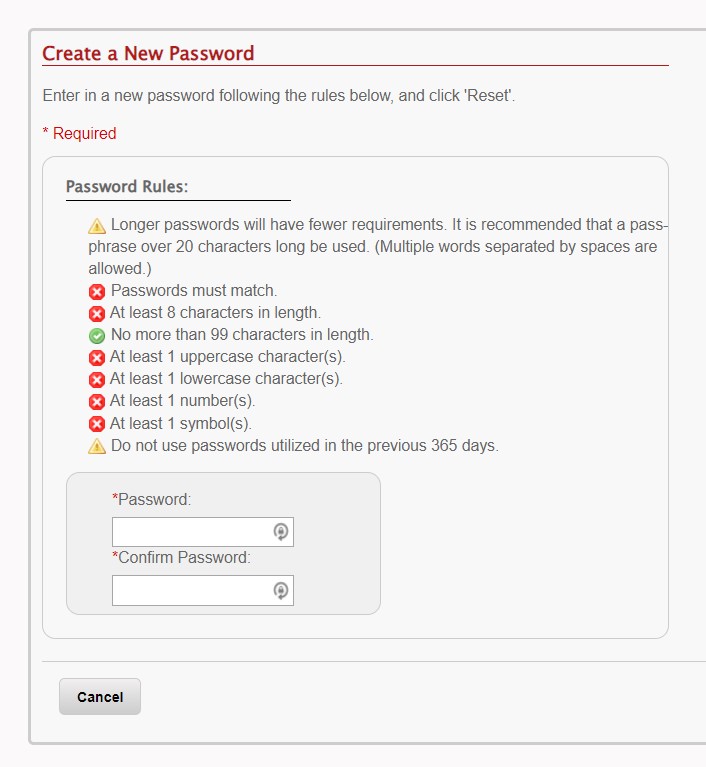The width and height of the screenshot is (706, 767).
Task: Click red X beside the lowercase character rule
Action: coord(97,379)
